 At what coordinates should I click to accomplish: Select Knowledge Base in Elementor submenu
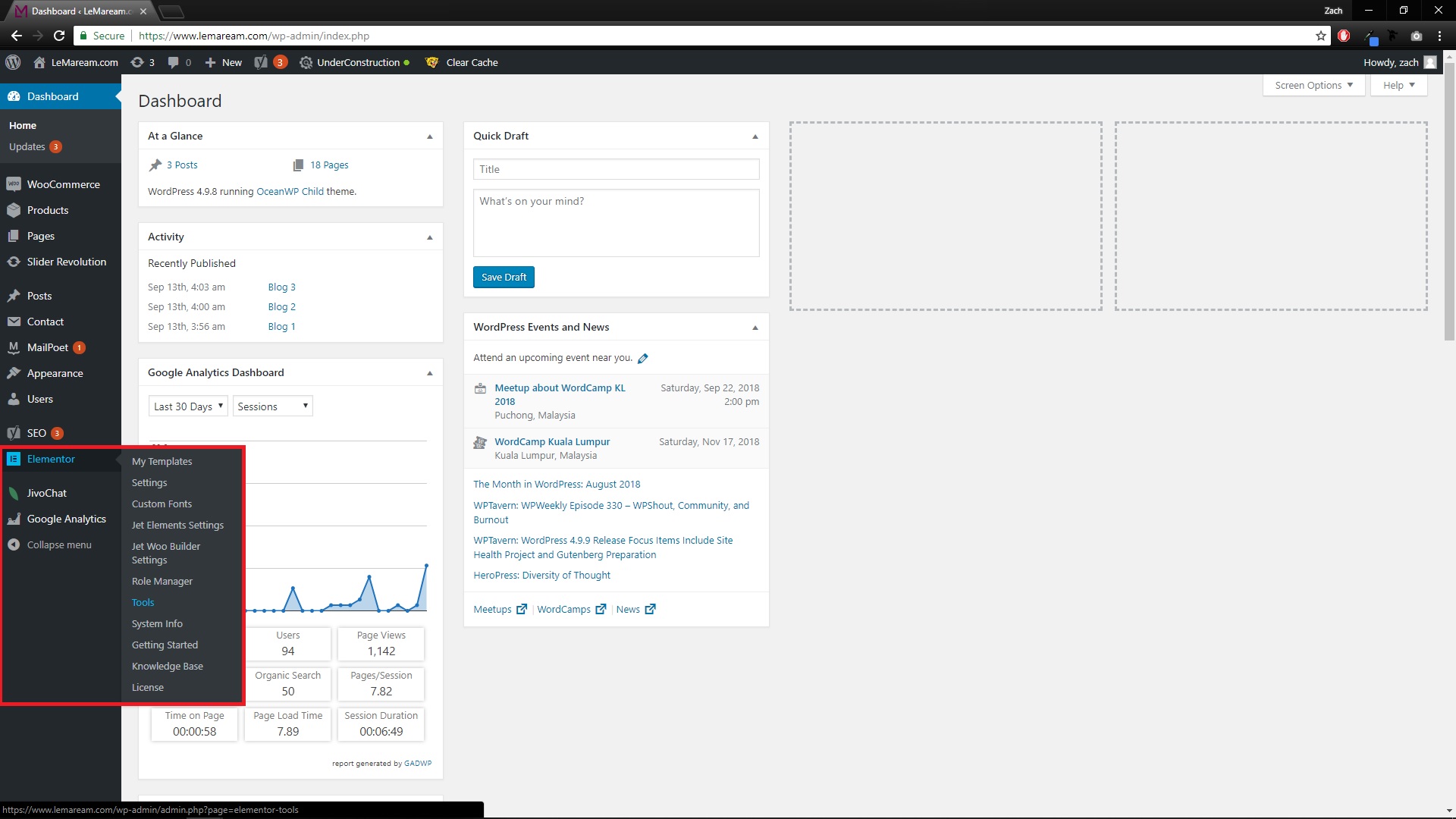pos(168,667)
